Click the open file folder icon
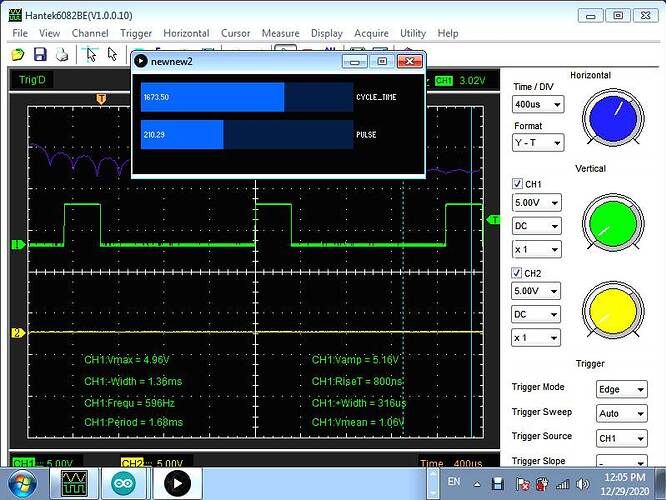The height and width of the screenshot is (500, 666). [x=18, y=54]
